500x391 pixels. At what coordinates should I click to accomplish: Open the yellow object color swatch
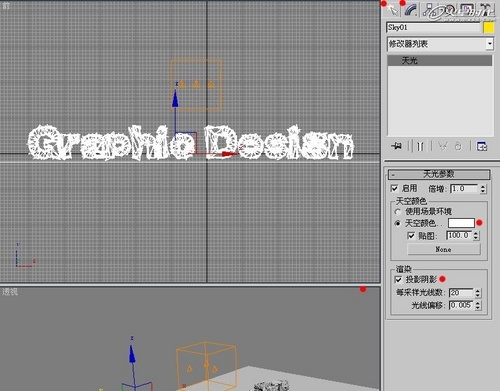(488, 27)
